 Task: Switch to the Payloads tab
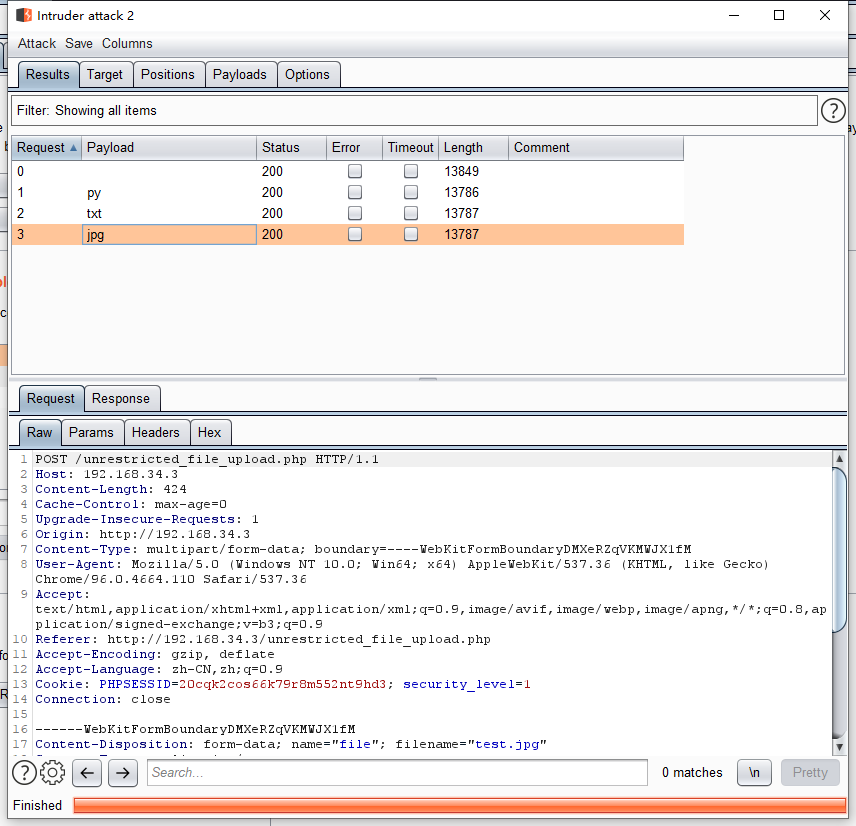(241, 74)
